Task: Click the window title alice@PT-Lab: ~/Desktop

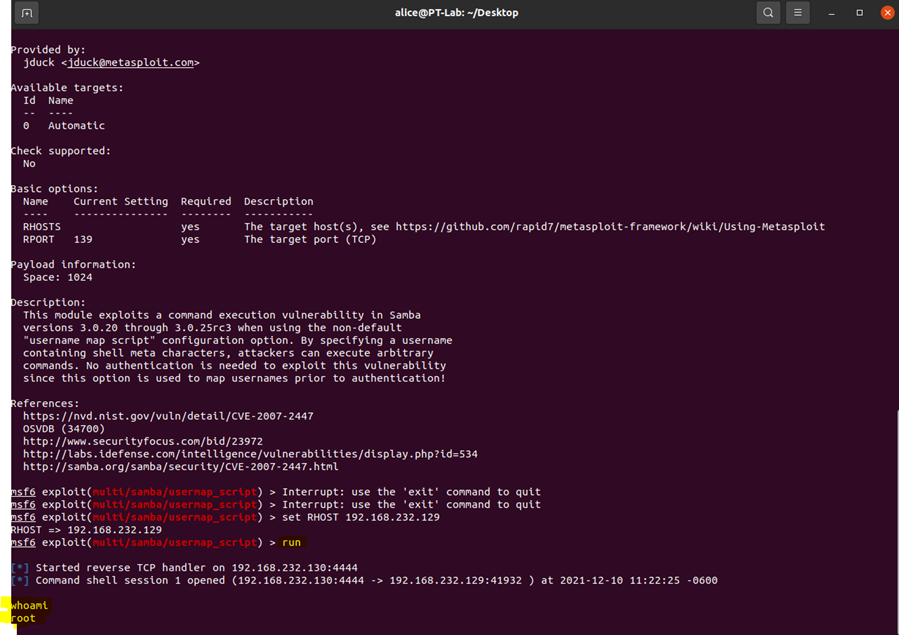Action: click(x=456, y=13)
